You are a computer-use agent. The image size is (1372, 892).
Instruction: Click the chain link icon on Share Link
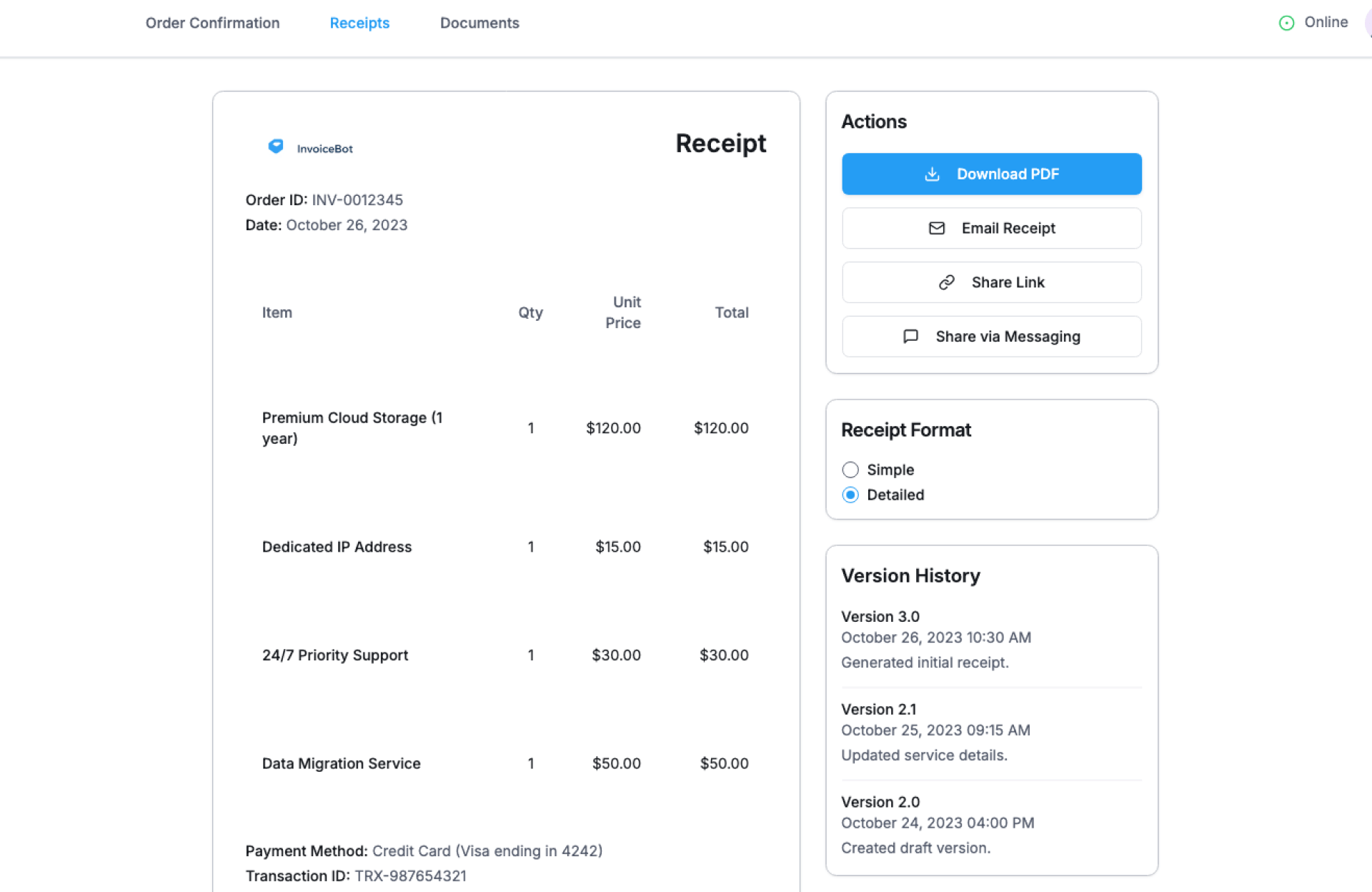[946, 282]
